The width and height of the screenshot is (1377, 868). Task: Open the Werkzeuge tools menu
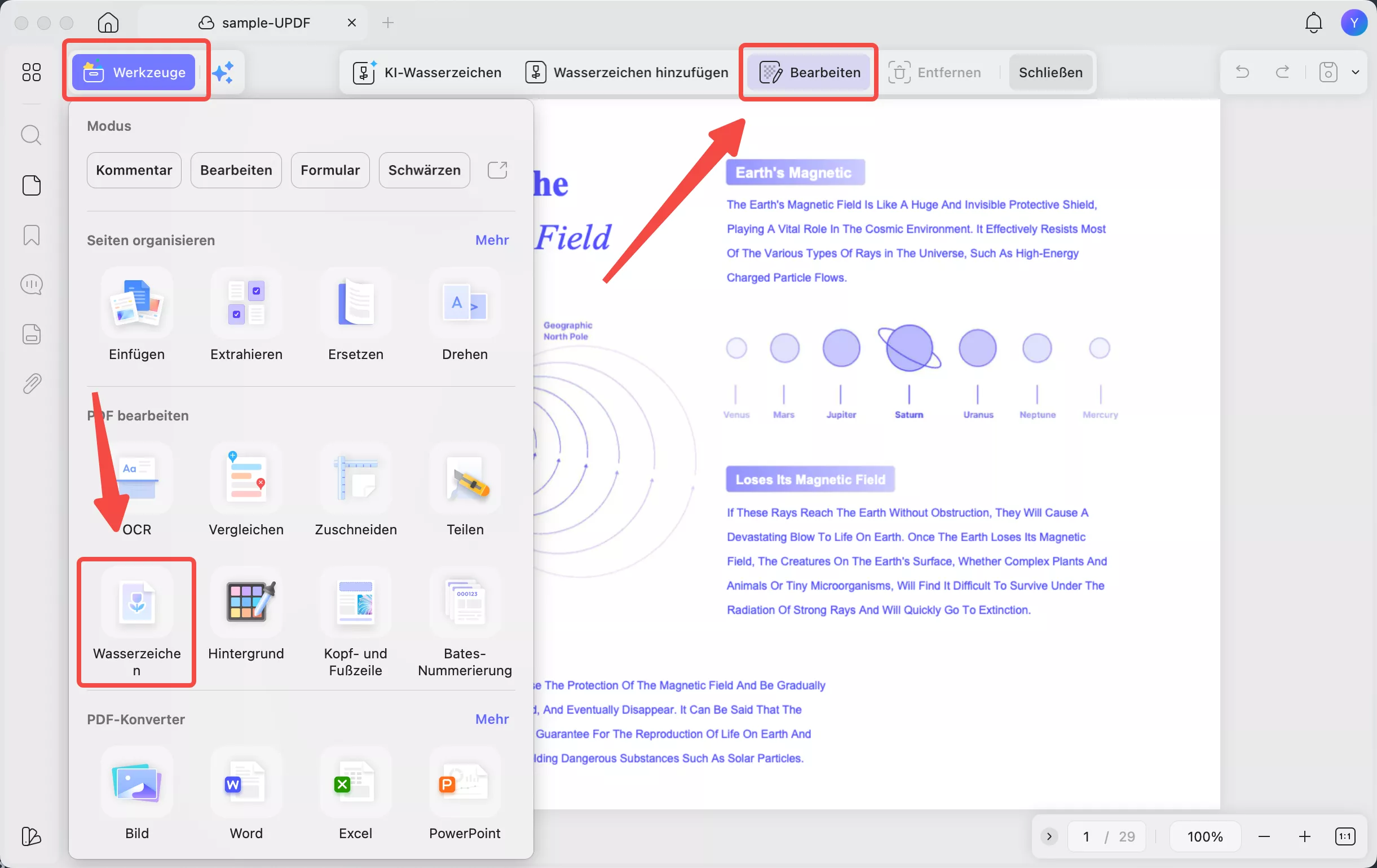coord(134,73)
